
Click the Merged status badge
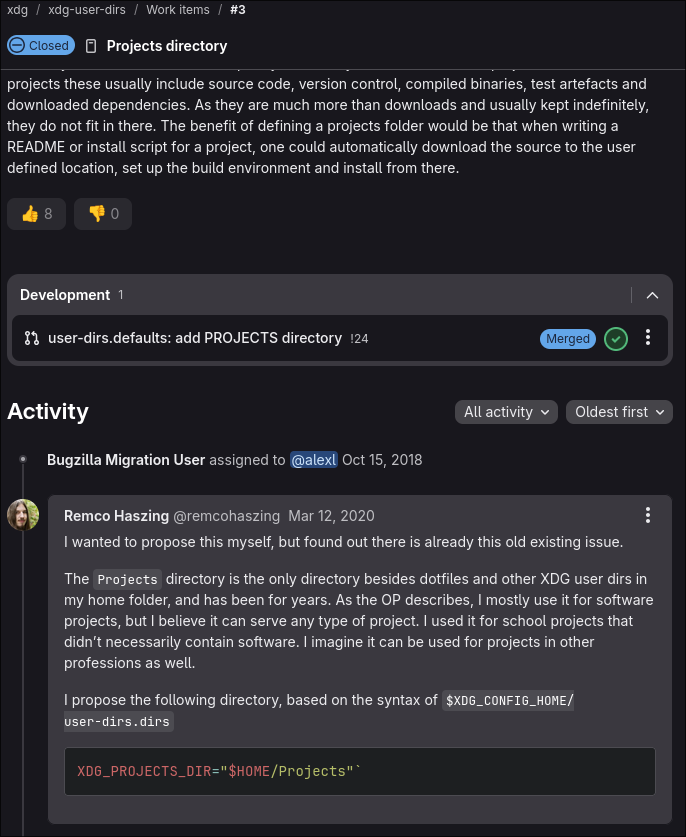[x=567, y=339]
